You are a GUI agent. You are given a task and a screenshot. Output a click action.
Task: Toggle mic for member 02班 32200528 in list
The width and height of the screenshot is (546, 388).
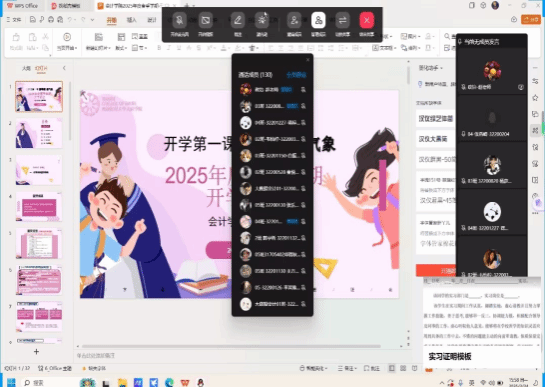[303, 172]
